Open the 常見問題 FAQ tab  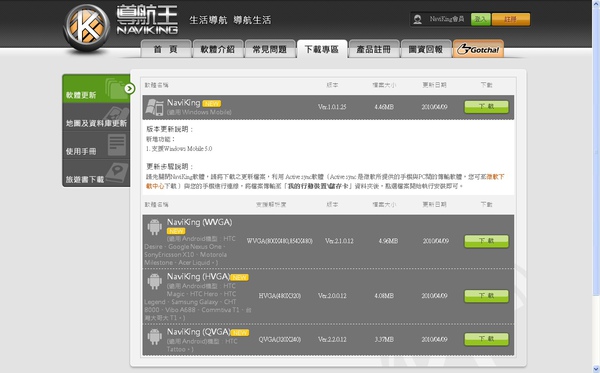click(270, 49)
